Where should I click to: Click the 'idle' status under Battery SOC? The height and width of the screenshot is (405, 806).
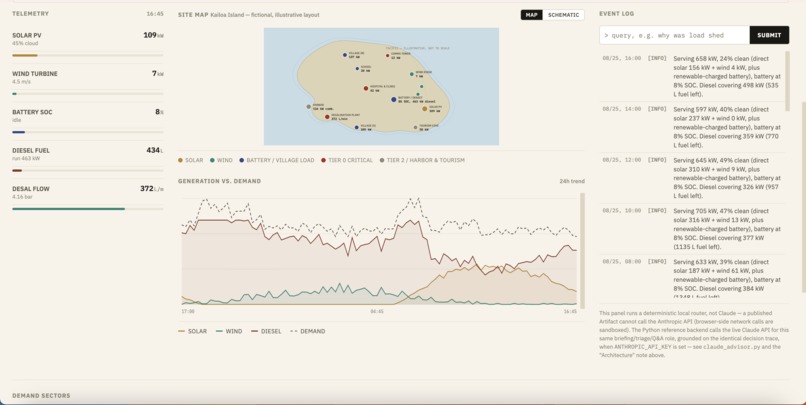click(x=16, y=120)
